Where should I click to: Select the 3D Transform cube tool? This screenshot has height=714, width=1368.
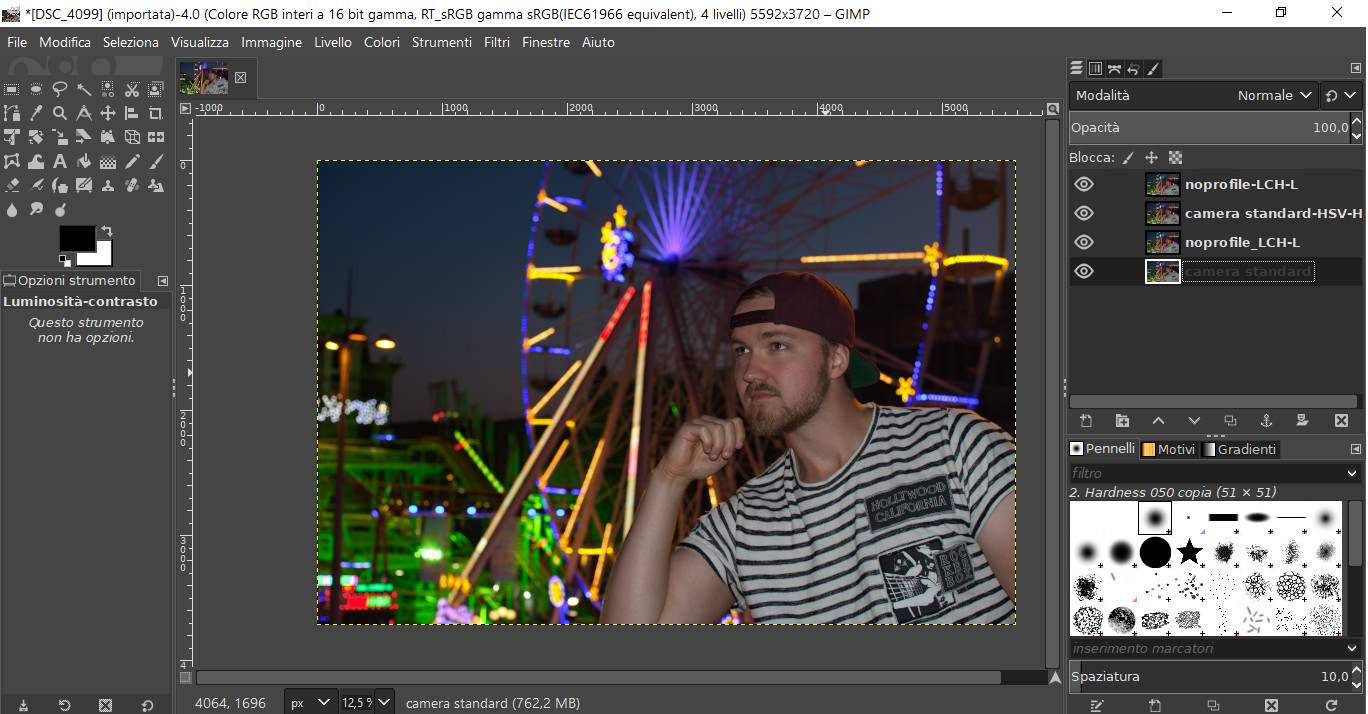[x=132, y=137]
